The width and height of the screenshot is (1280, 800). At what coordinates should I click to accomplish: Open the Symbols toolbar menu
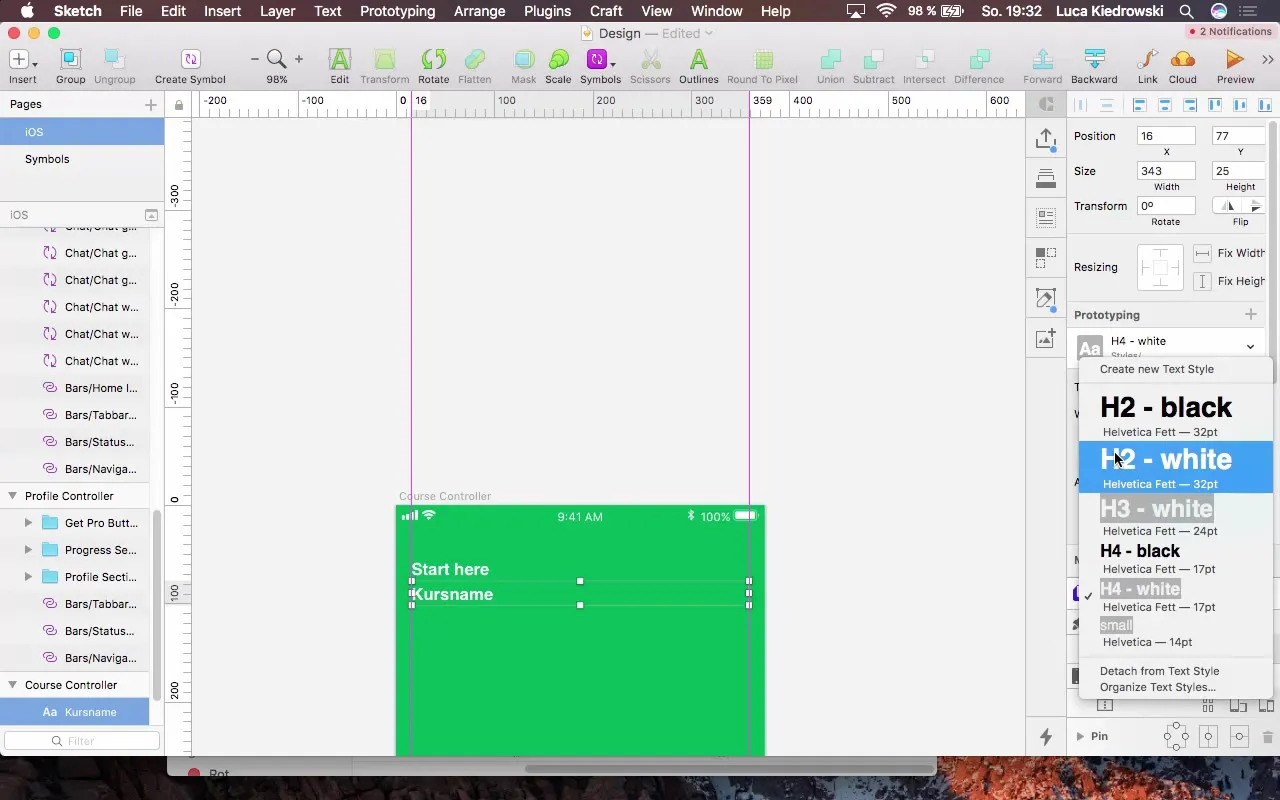pos(600,66)
